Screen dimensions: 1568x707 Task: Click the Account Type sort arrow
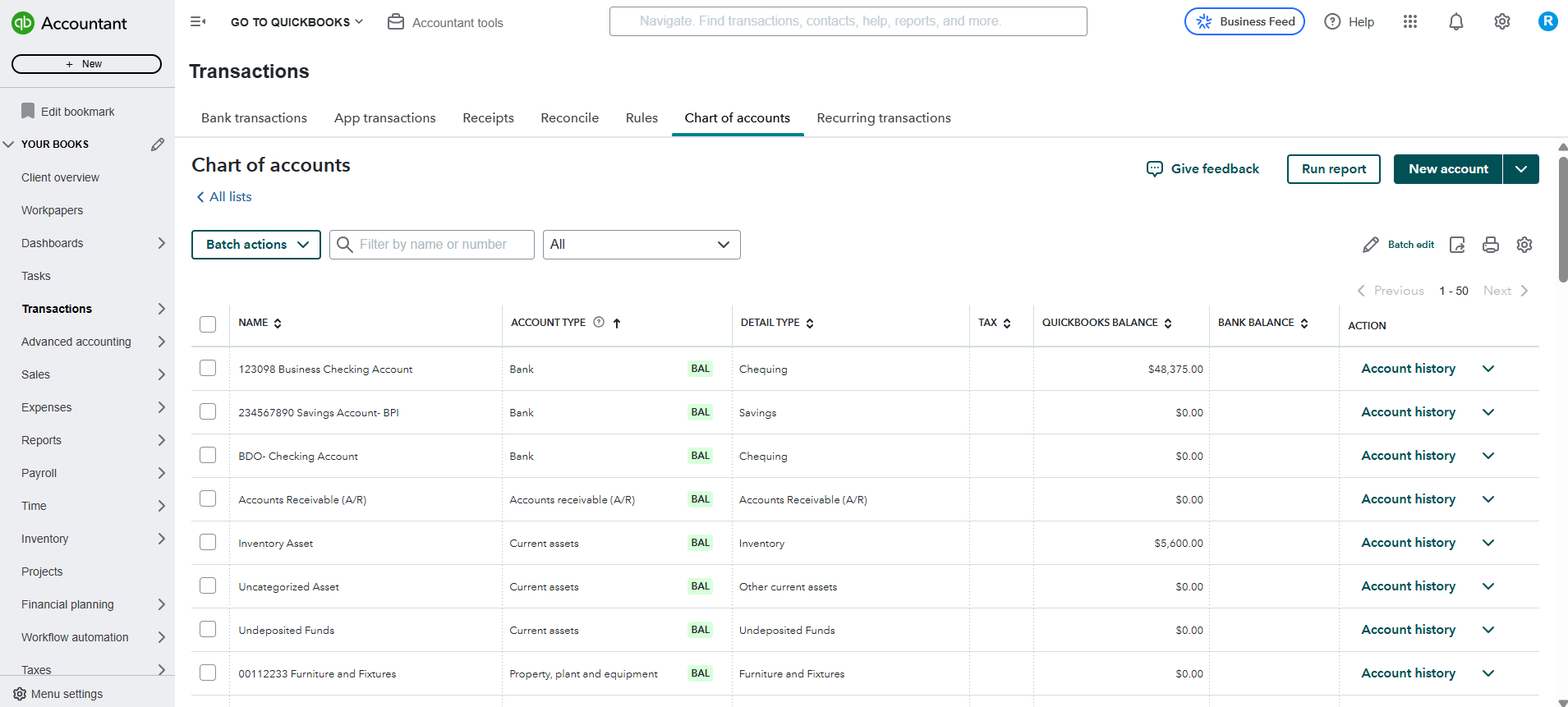(x=617, y=324)
